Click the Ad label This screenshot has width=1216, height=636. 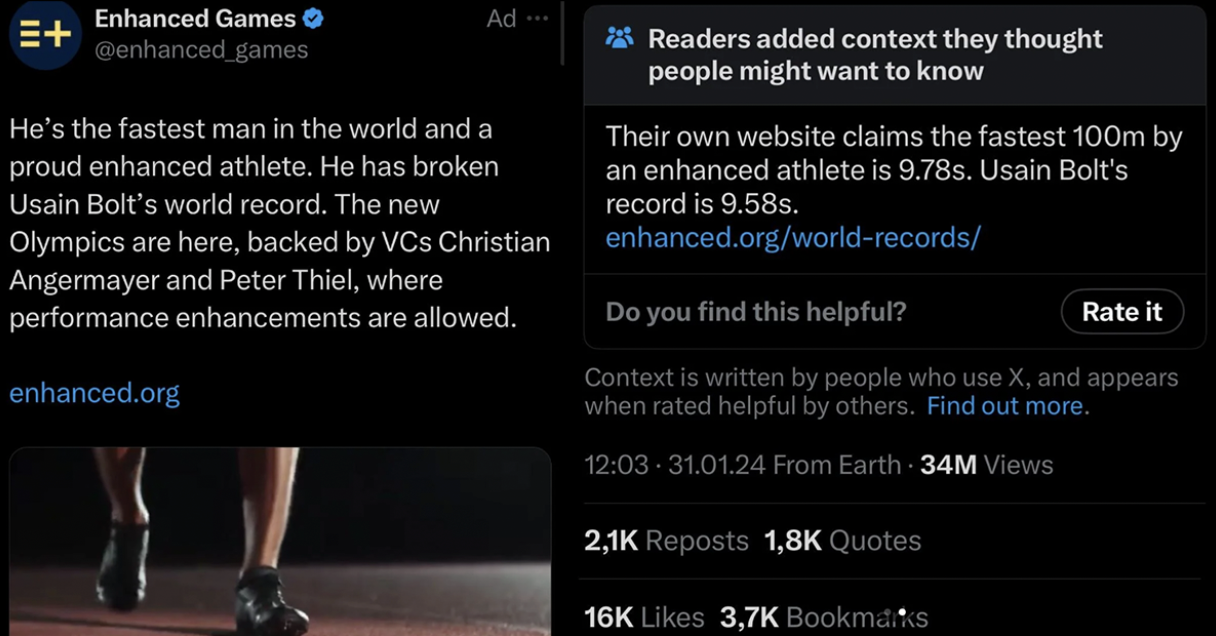coord(501,19)
